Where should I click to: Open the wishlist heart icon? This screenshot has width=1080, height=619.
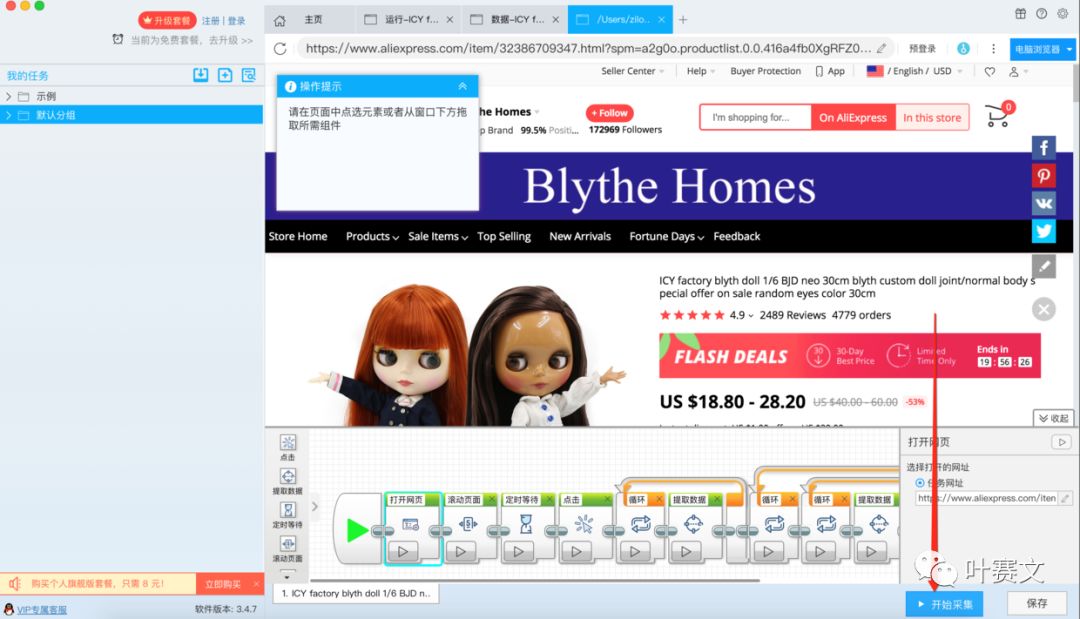click(990, 72)
